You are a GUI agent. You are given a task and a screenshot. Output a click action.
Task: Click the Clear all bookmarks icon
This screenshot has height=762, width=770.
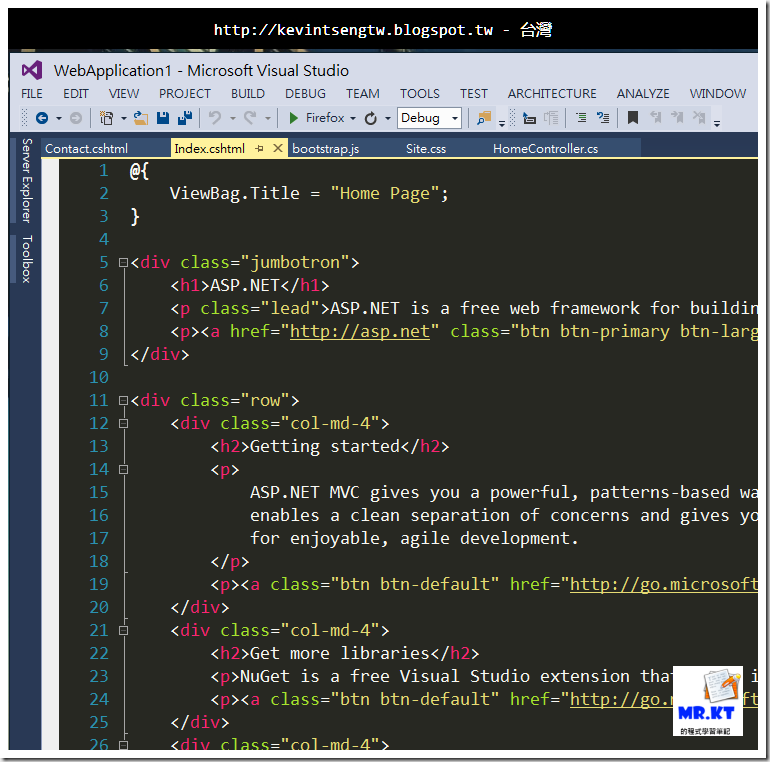699,117
